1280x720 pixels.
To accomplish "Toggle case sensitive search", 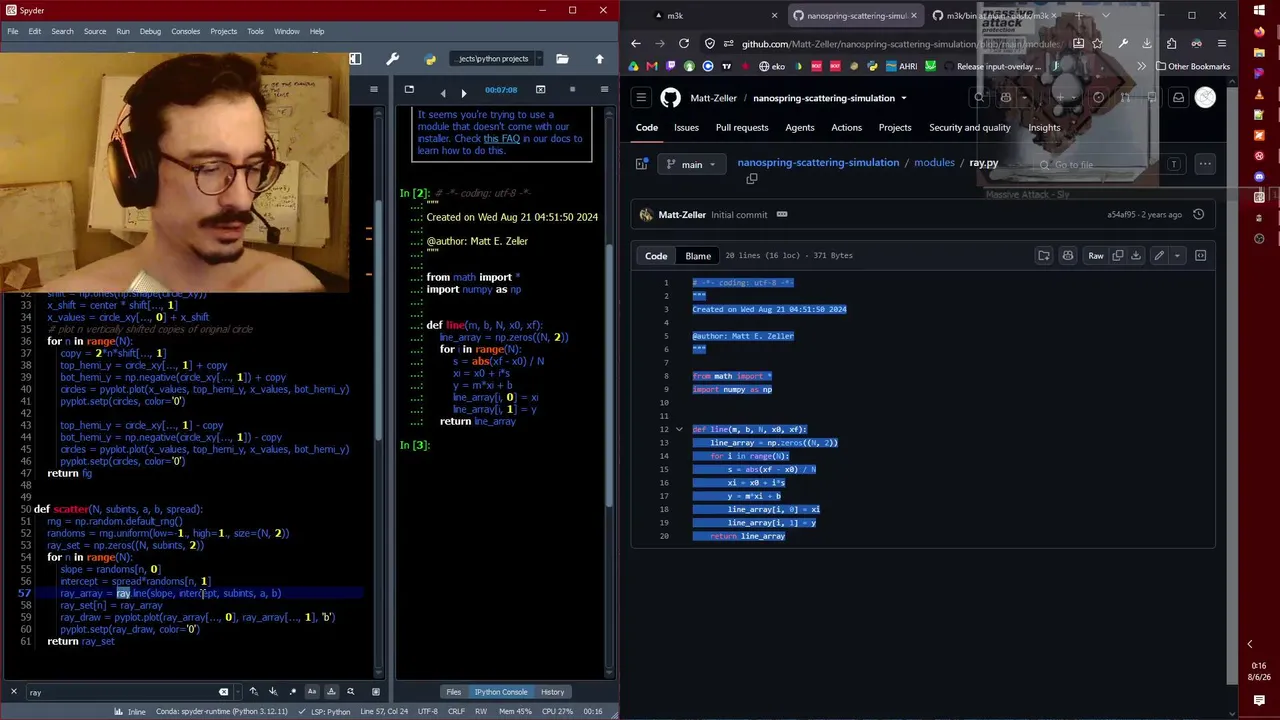I will click(x=312, y=692).
